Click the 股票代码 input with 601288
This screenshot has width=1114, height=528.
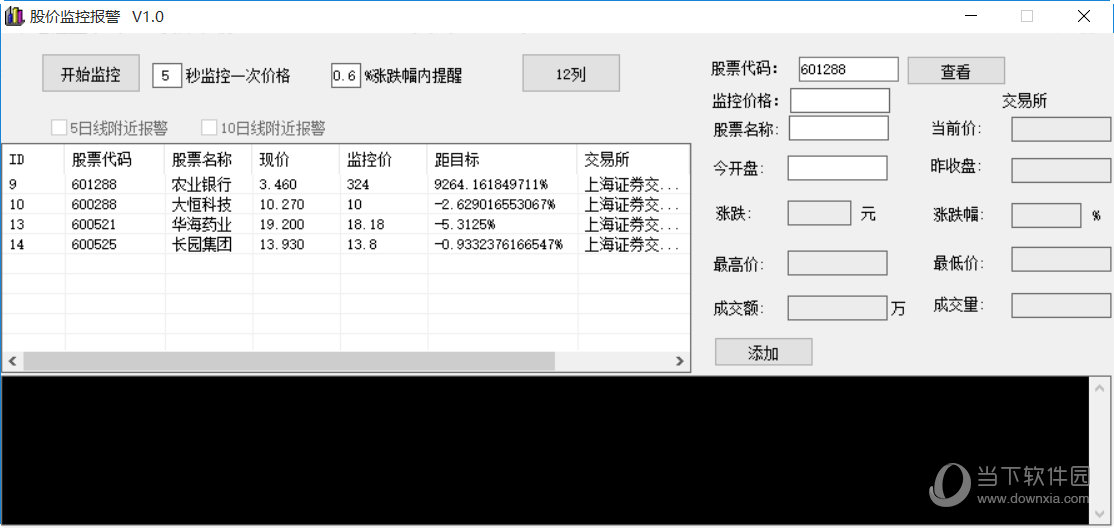pyautogui.click(x=848, y=70)
